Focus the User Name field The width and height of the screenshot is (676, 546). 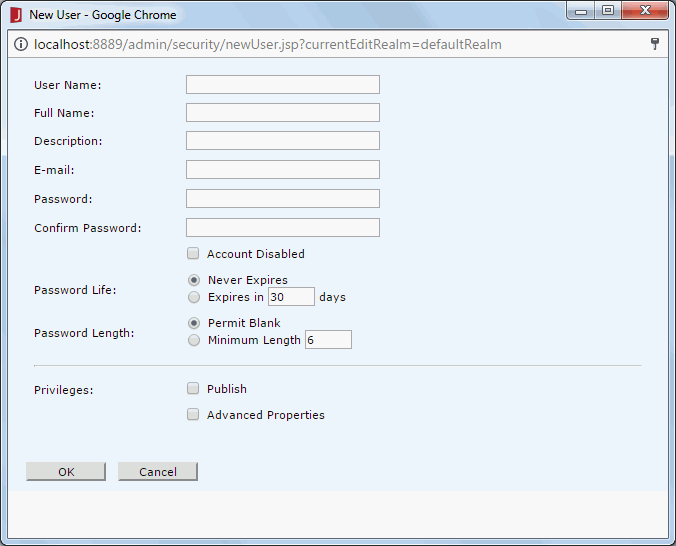[283, 85]
